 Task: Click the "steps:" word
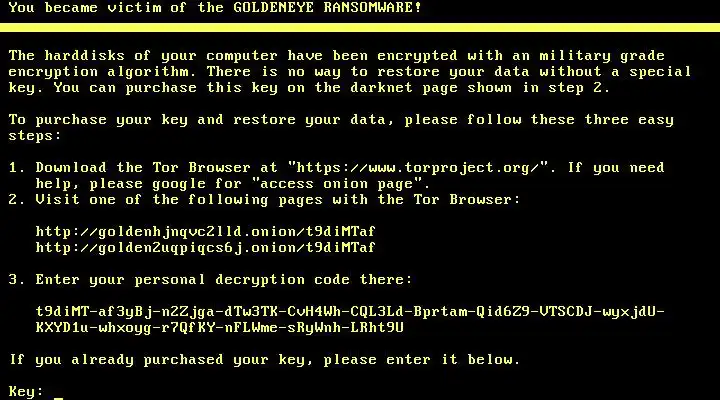(x=35, y=136)
